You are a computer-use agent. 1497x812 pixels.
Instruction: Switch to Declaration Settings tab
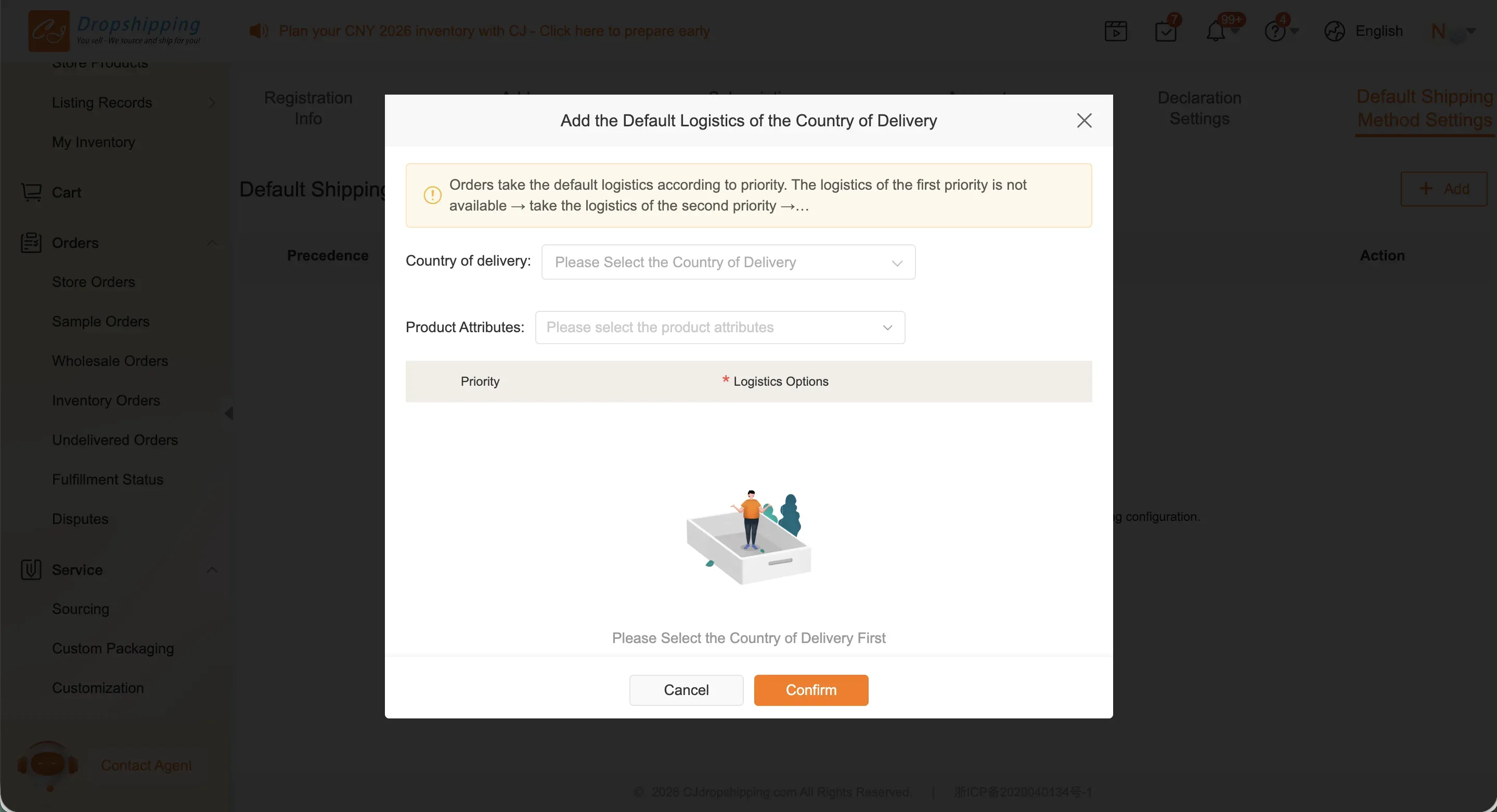(x=1199, y=108)
